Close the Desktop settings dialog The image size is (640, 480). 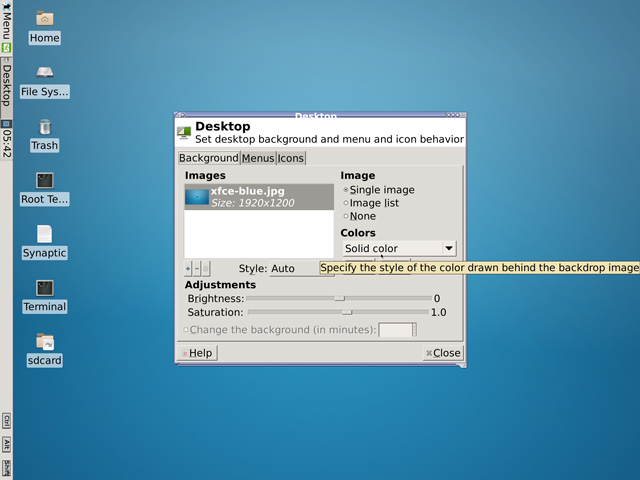[443, 353]
